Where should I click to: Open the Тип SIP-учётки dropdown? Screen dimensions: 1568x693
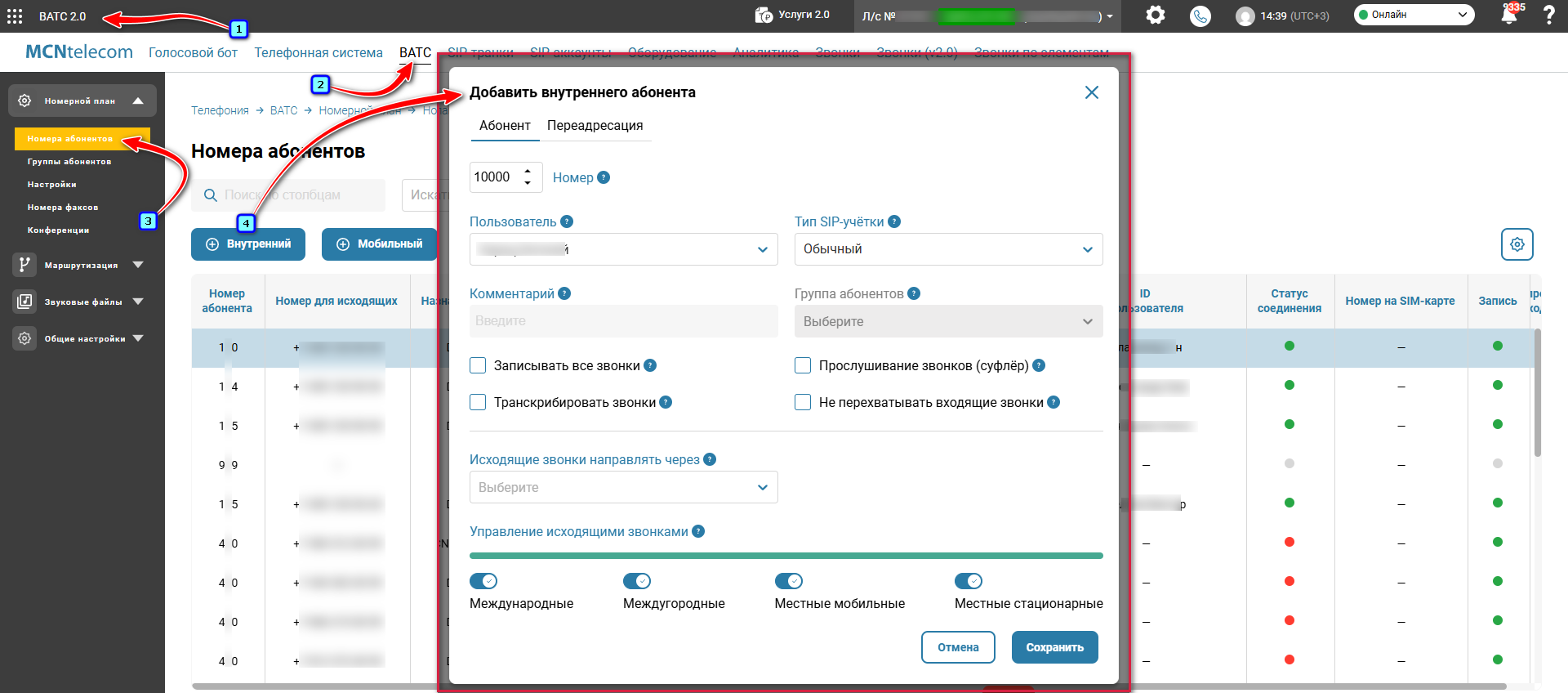[949, 249]
